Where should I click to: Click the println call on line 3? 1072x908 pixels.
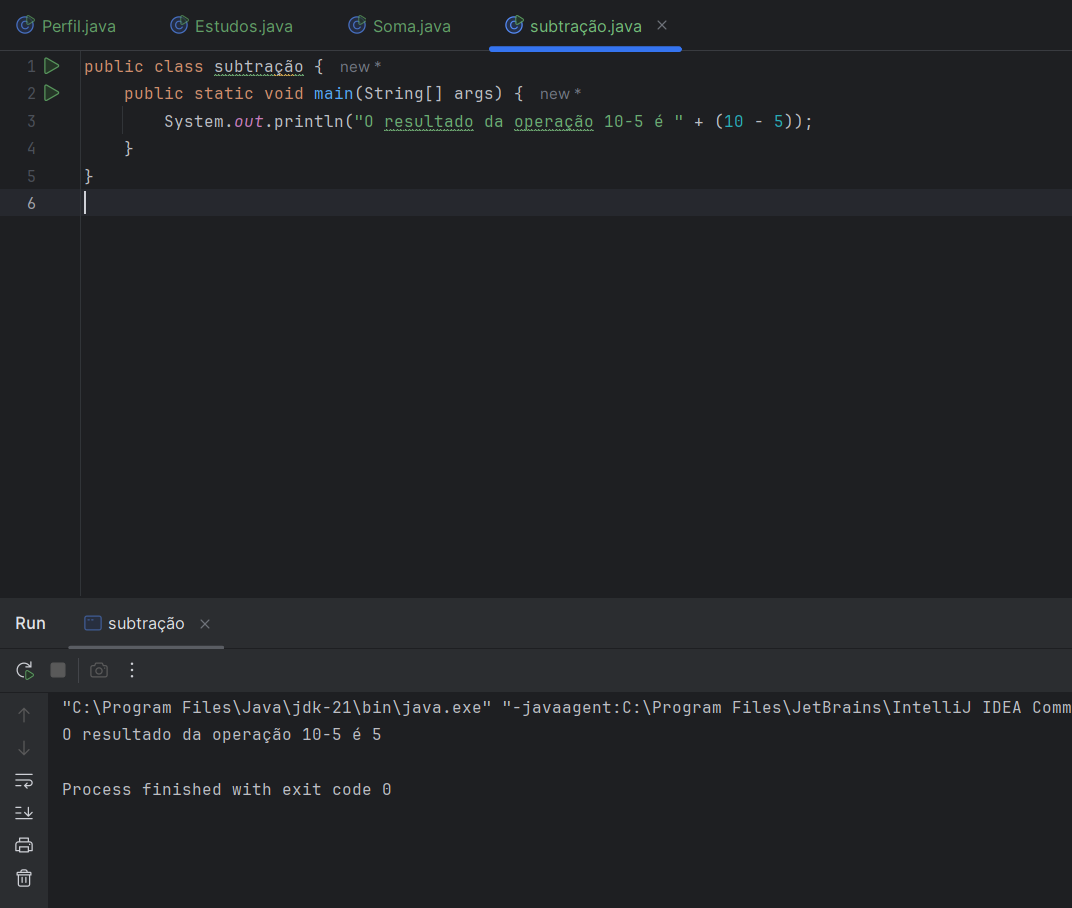[x=308, y=122]
